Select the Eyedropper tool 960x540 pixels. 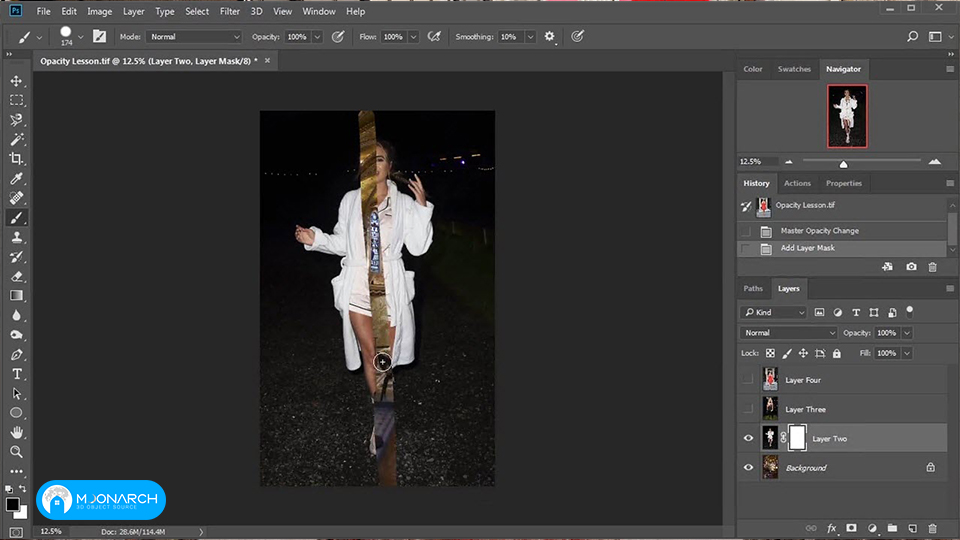[17, 178]
